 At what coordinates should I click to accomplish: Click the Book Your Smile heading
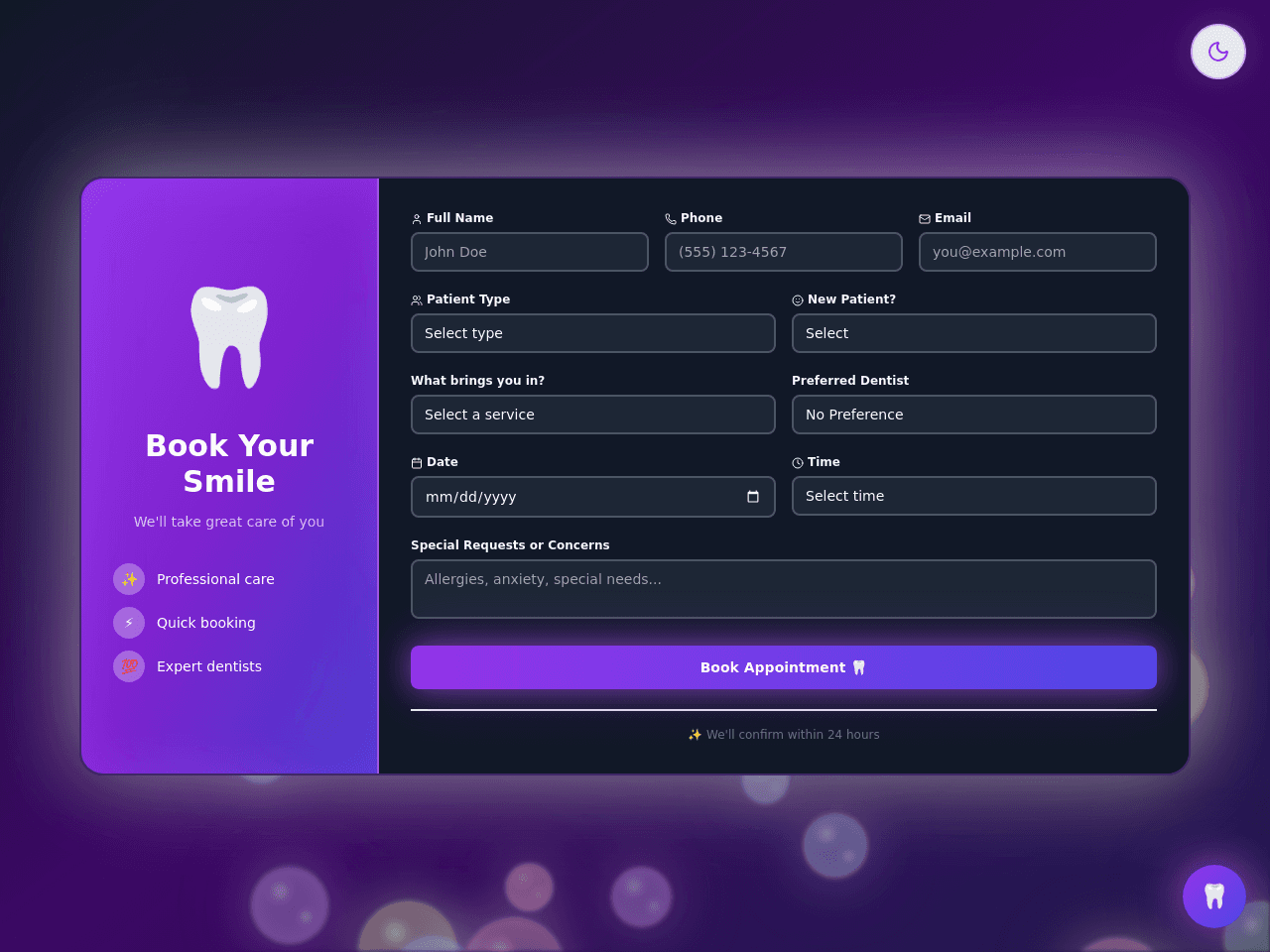point(229,463)
